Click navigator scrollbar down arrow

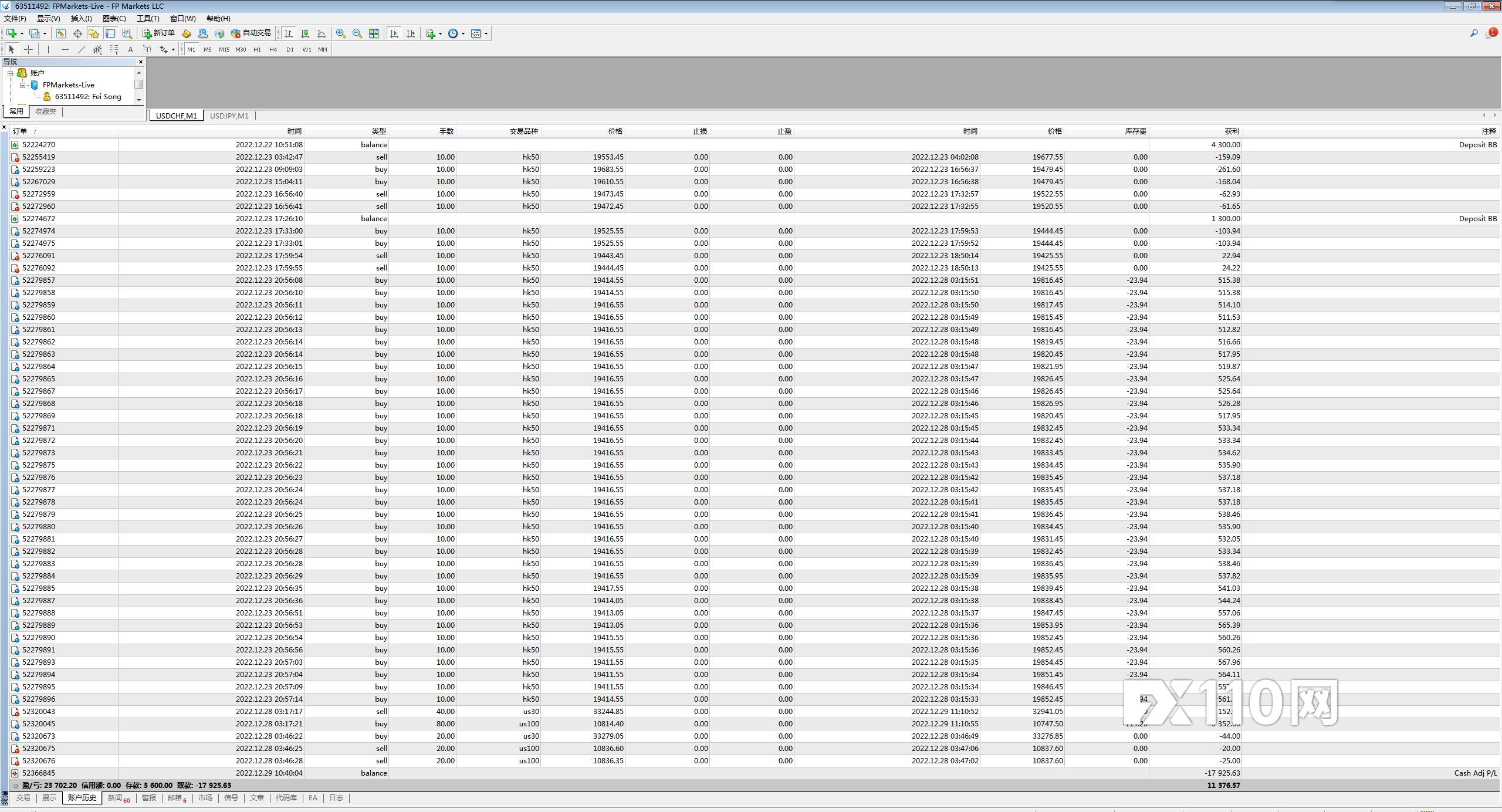(139, 100)
